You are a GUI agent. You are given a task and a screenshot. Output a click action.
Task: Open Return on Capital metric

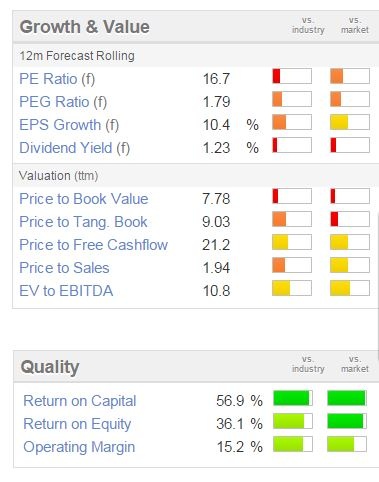click(x=80, y=401)
